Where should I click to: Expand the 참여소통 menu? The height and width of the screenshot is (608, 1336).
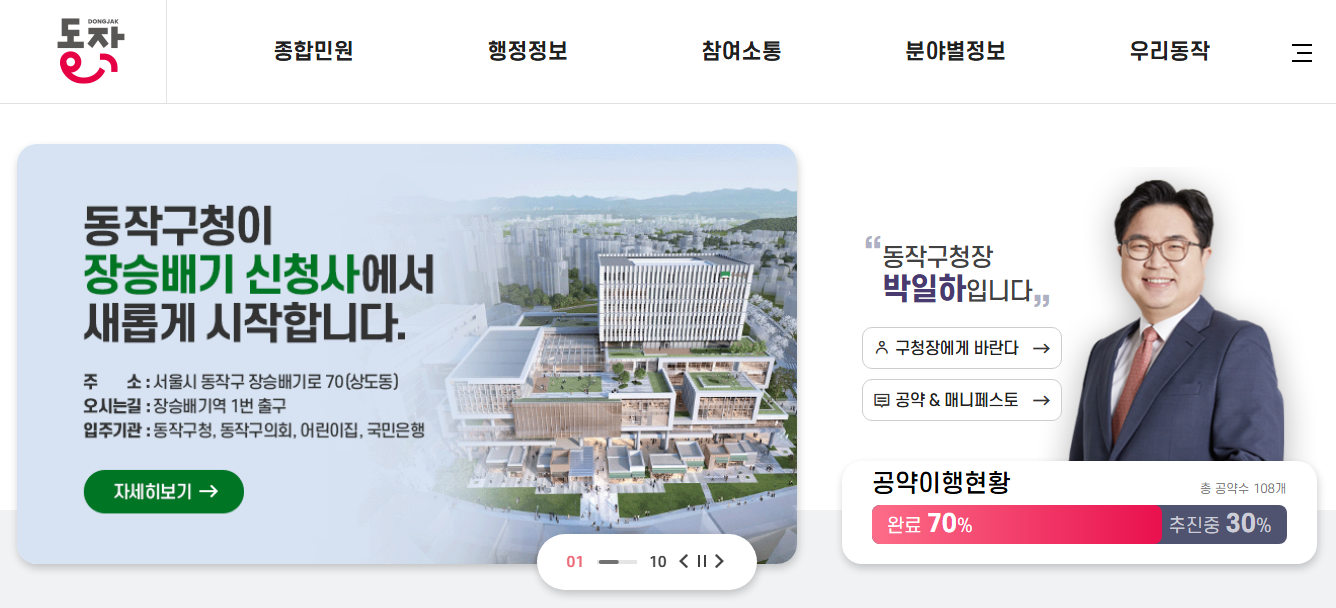pyautogui.click(x=741, y=51)
